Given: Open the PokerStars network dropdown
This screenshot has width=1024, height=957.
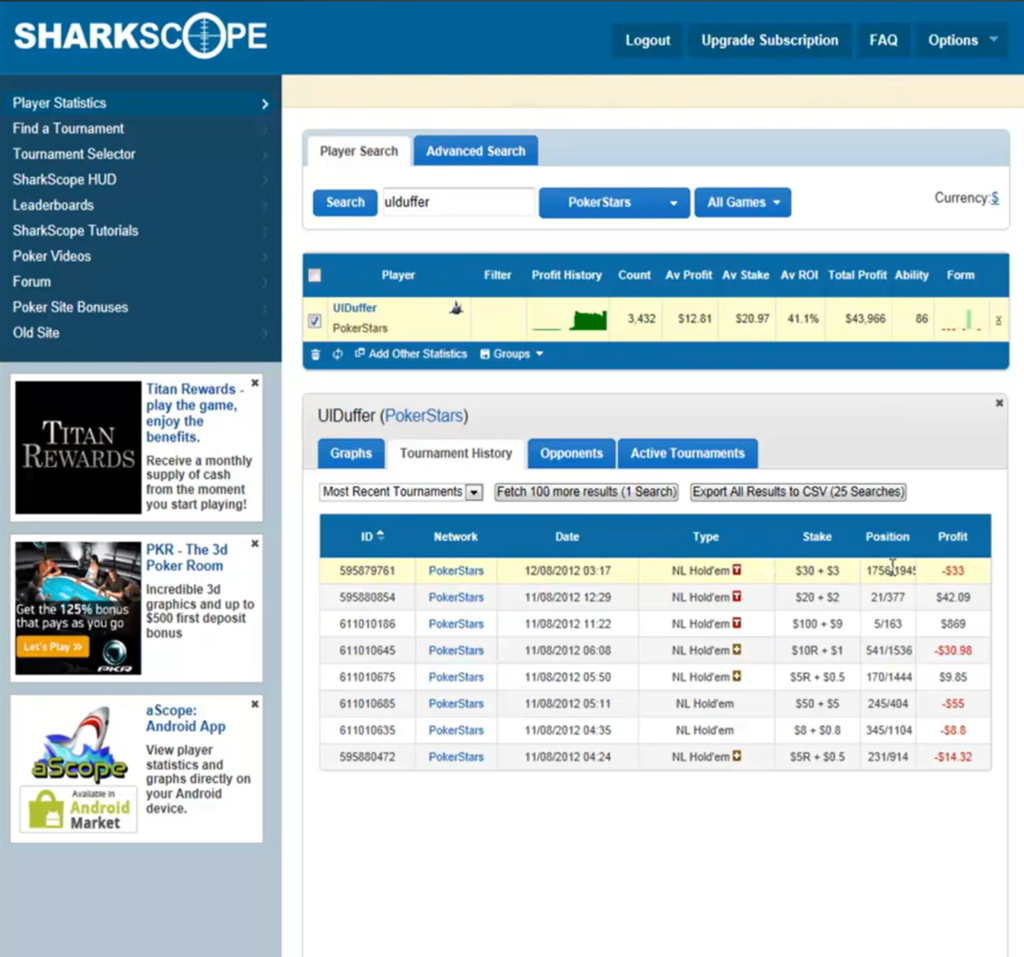Looking at the screenshot, I should click(x=614, y=203).
